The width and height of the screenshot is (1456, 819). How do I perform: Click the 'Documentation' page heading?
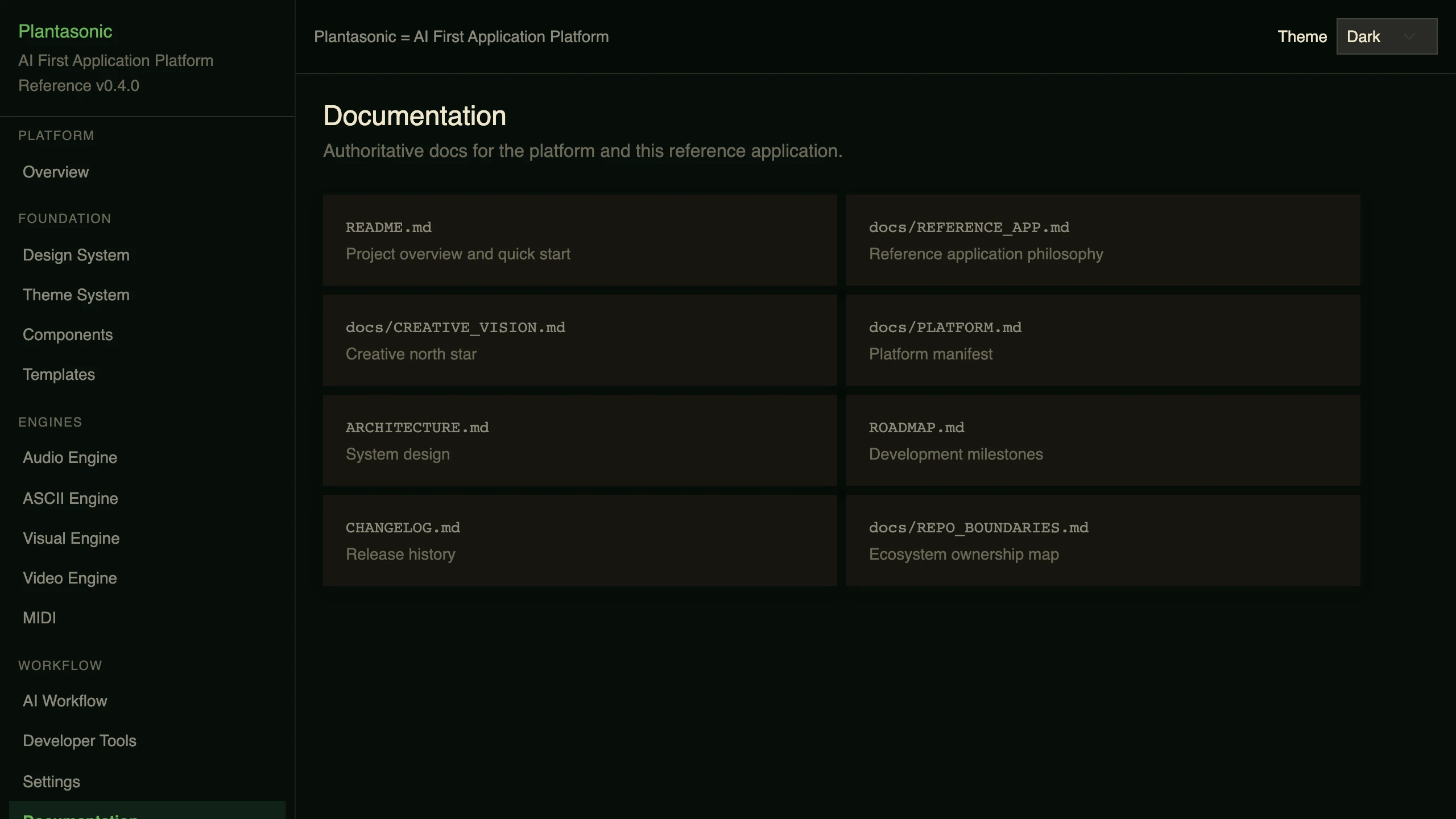[415, 116]
